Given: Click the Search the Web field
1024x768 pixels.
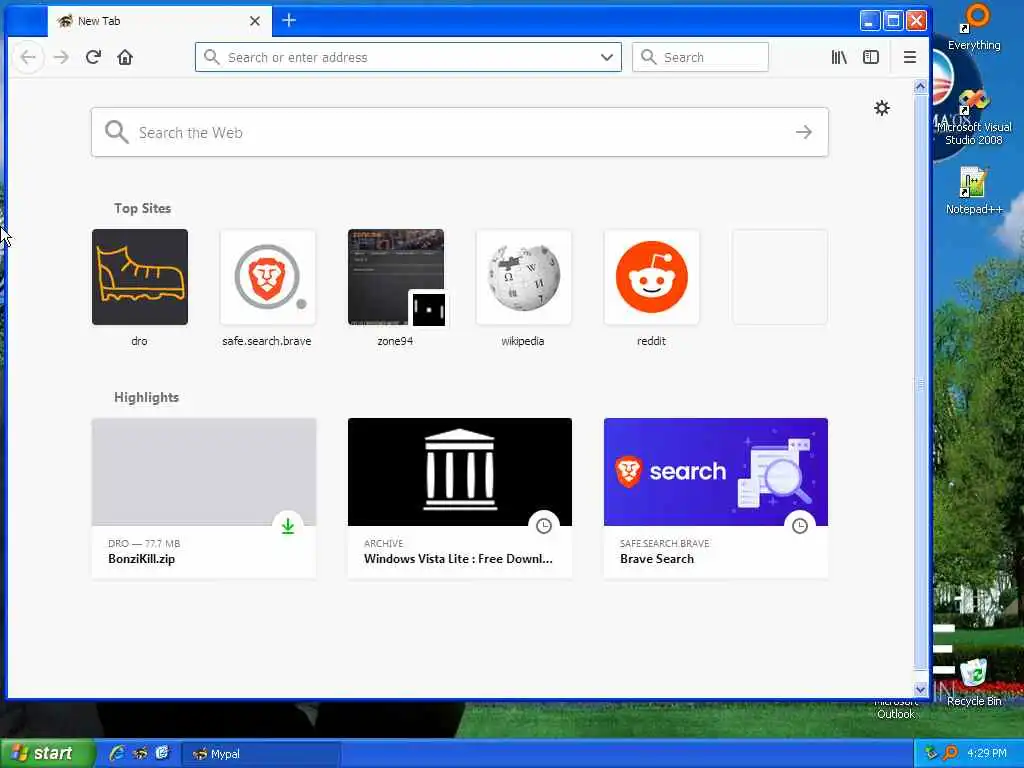Looking at the screenshot, I should coord(460,133).
